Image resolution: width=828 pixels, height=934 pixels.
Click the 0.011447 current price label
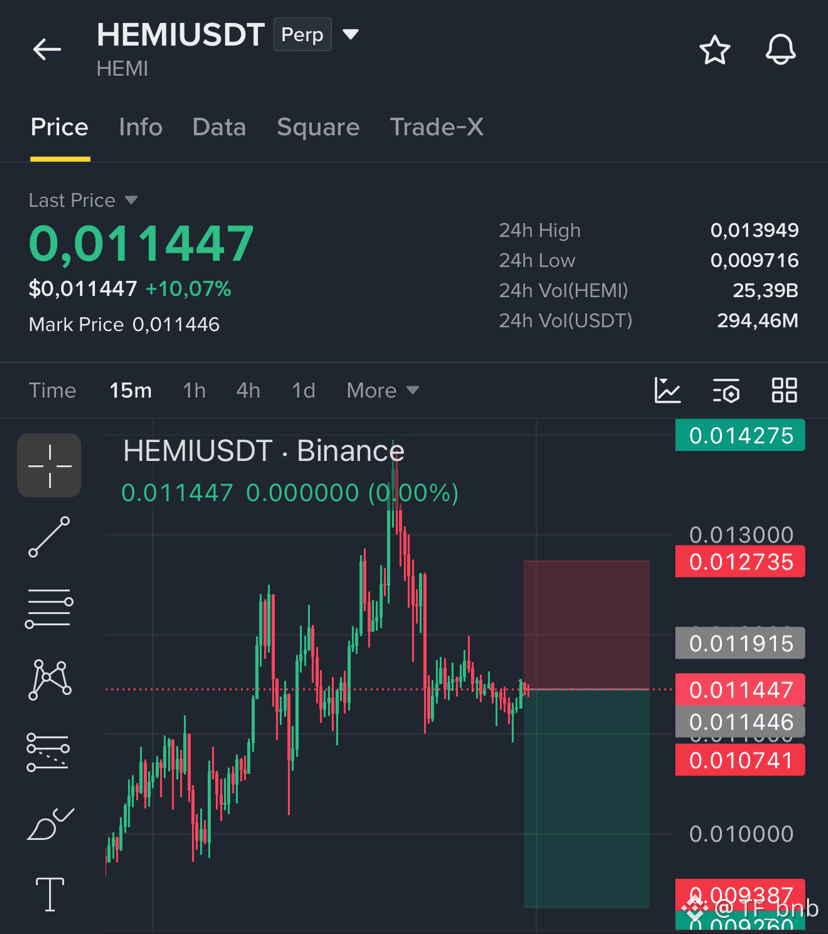tap(740, 690)
